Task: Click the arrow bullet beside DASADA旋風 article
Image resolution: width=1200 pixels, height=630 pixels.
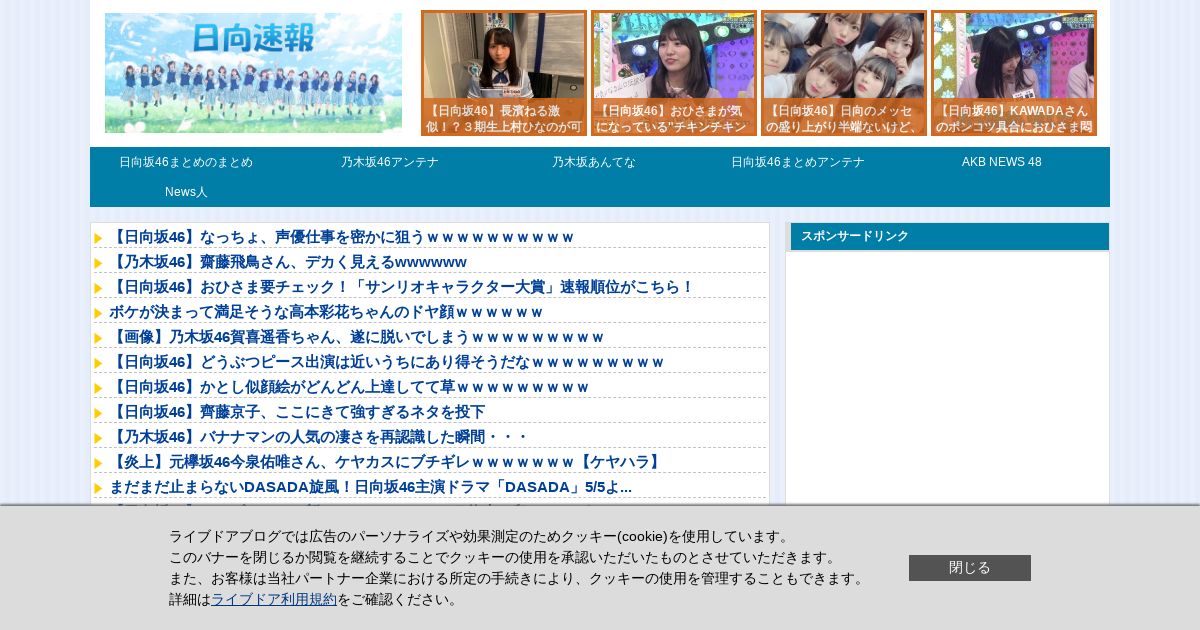Action: (99, 488)
